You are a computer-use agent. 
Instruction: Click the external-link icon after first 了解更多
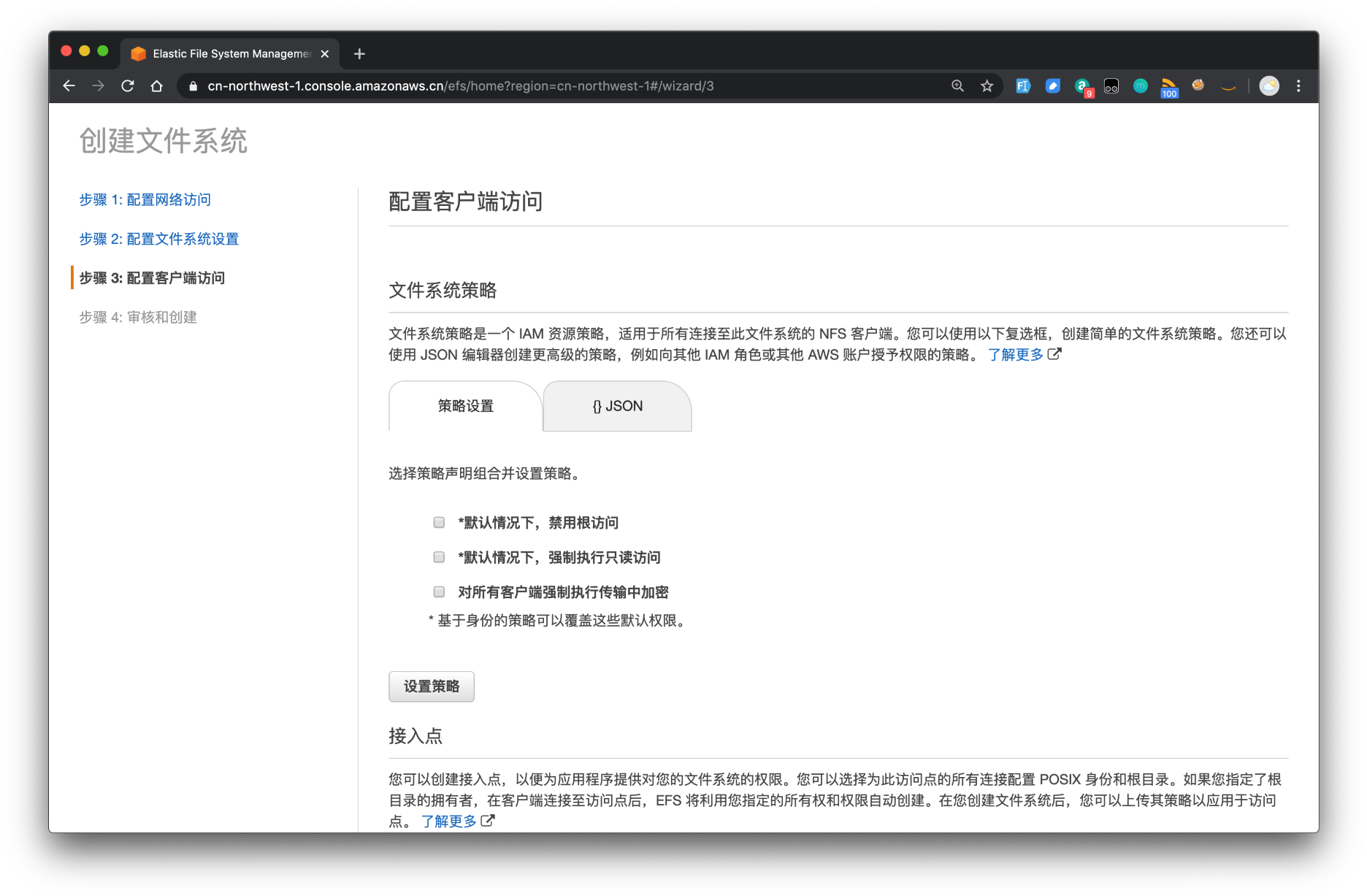click(1054, 354)
